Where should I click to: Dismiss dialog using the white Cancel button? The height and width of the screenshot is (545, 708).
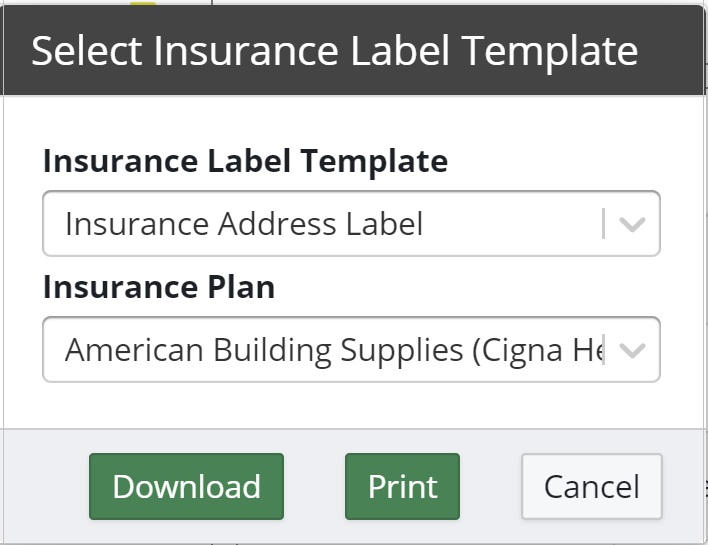pyautogui.click(x=591, y=487)
